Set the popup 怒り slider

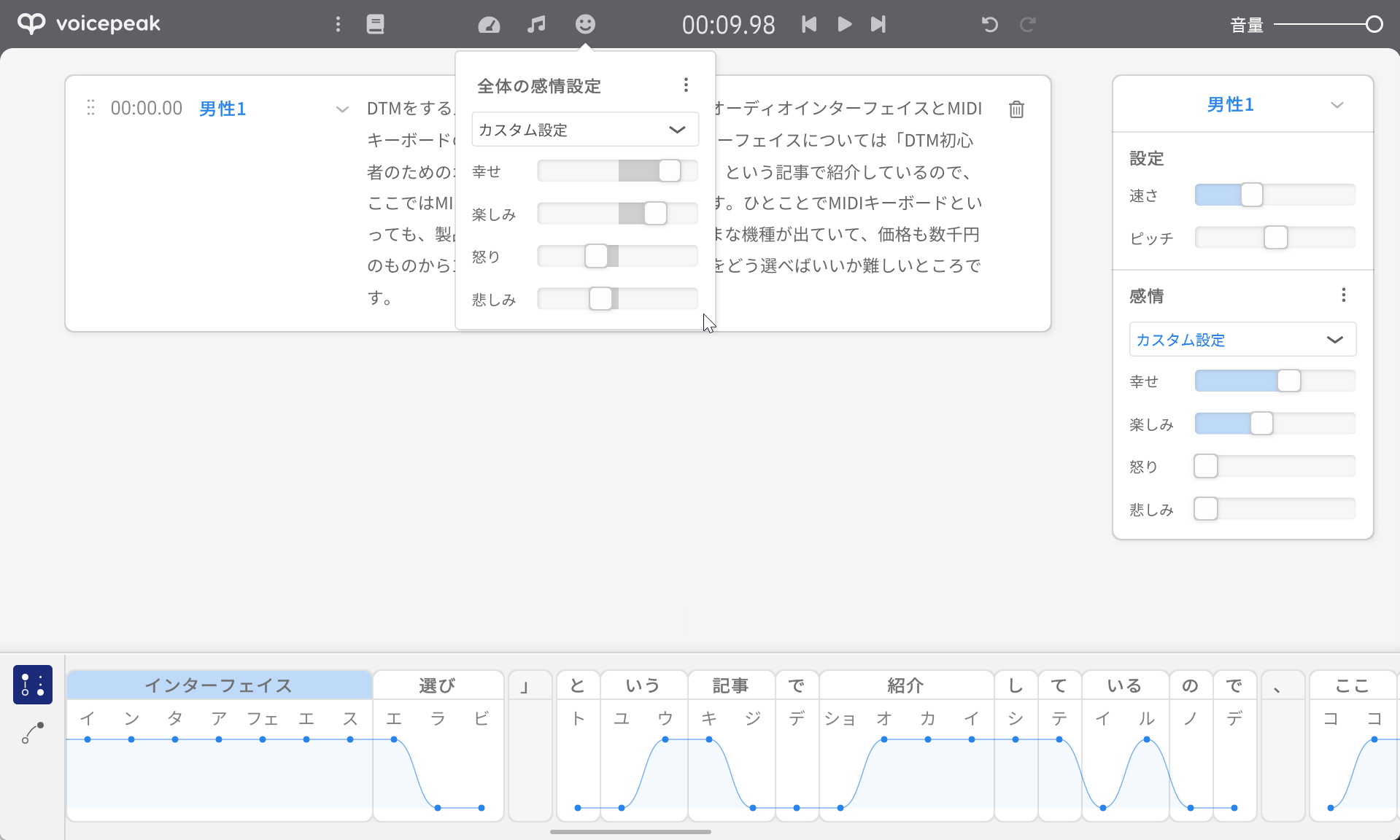coord(617,256)
